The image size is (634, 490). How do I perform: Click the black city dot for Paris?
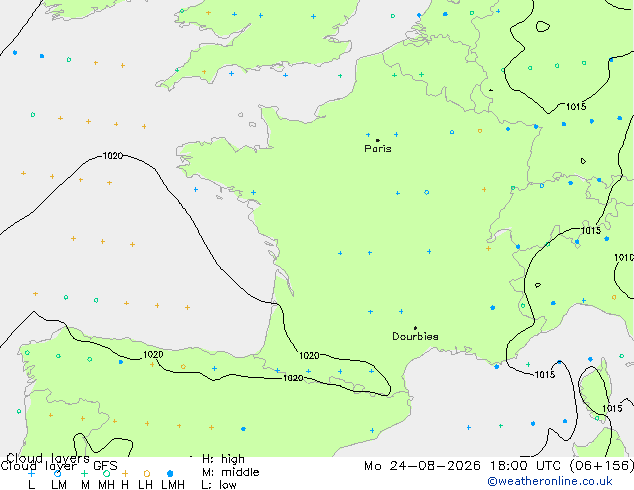(x=378, y=140)
